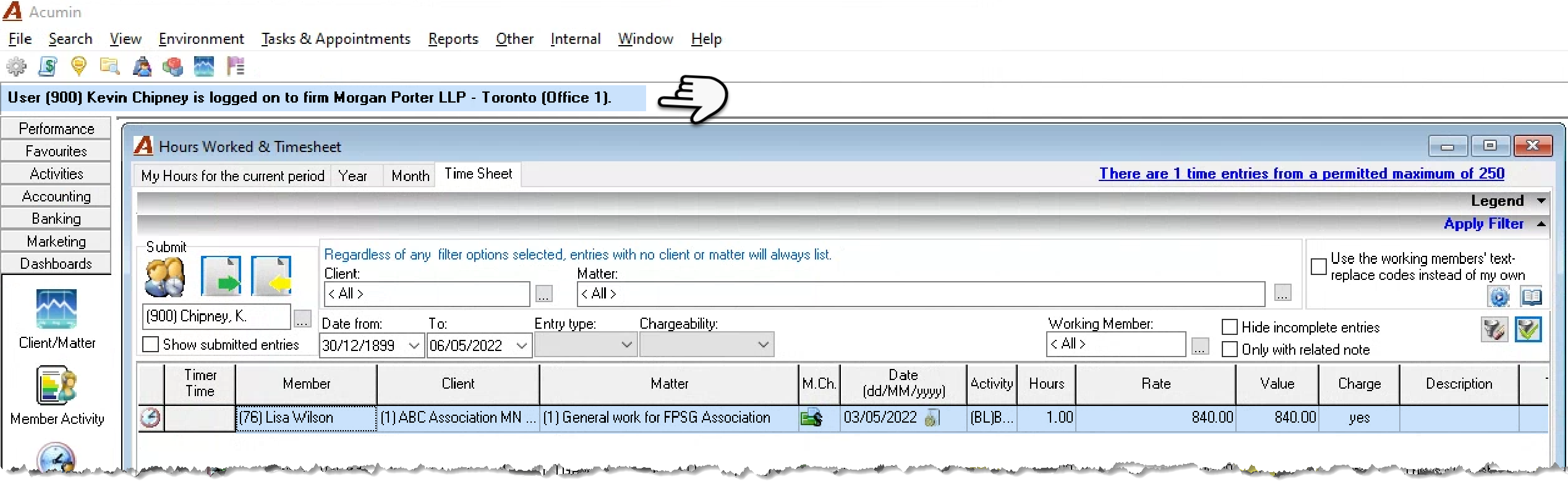Click the gear settings icon in the main toolbar
Viewport: 1568px width, 482px height.
[16, 66]
